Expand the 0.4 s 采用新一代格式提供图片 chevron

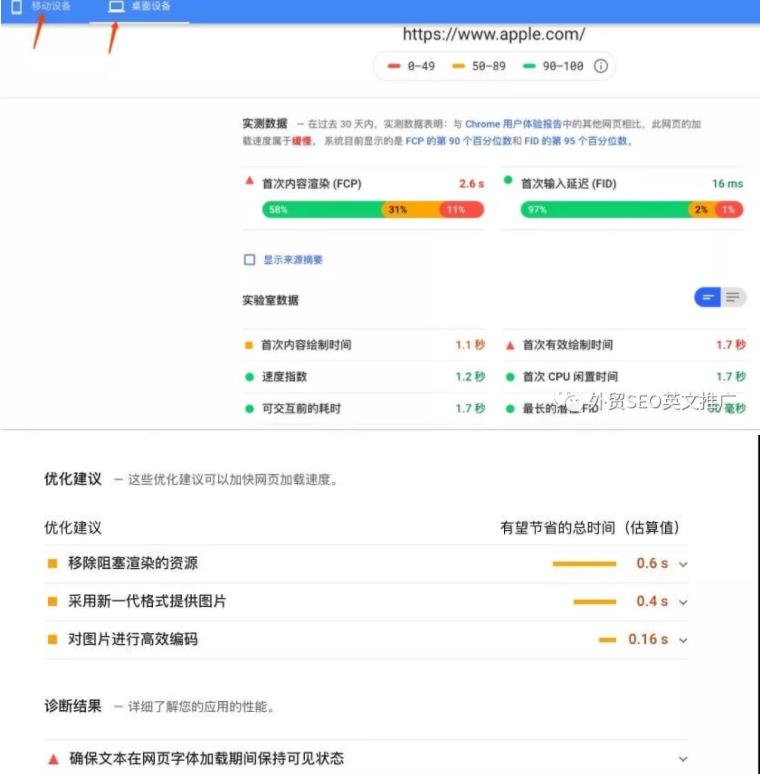(684, 602)
